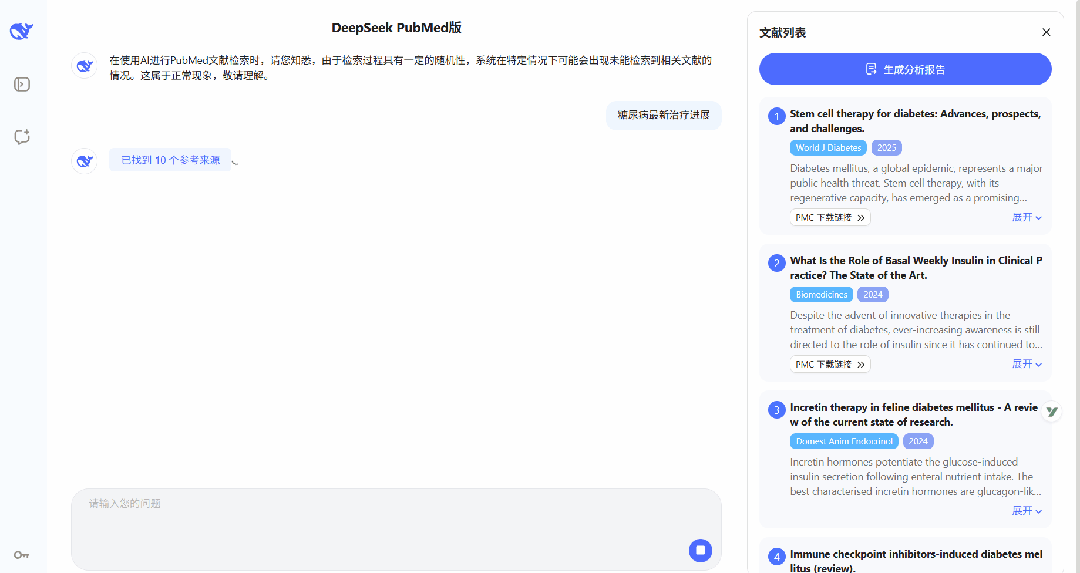Screen dimensions: 1080x573
Task: Click the DeepSeek whale logo in sidebar
Action: tap(21, 31)
